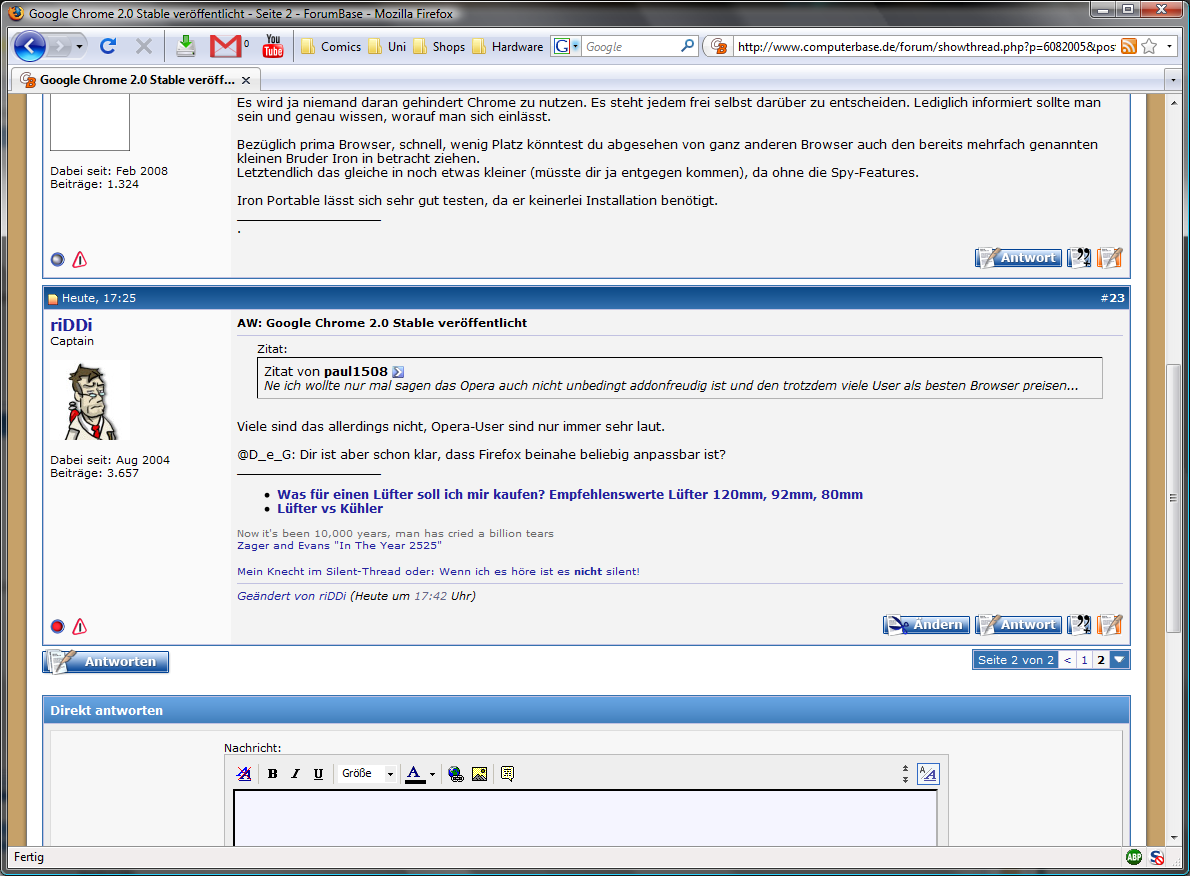Image resolution: width=1190 pixels, height=876 pixels.
Task: Click the forward navigation arrow
Action: coord(60,46)
